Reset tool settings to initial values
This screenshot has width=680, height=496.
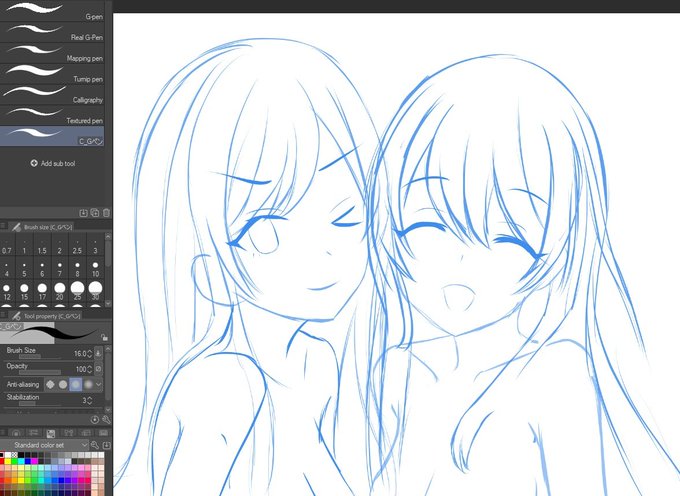tap(95, 420)
